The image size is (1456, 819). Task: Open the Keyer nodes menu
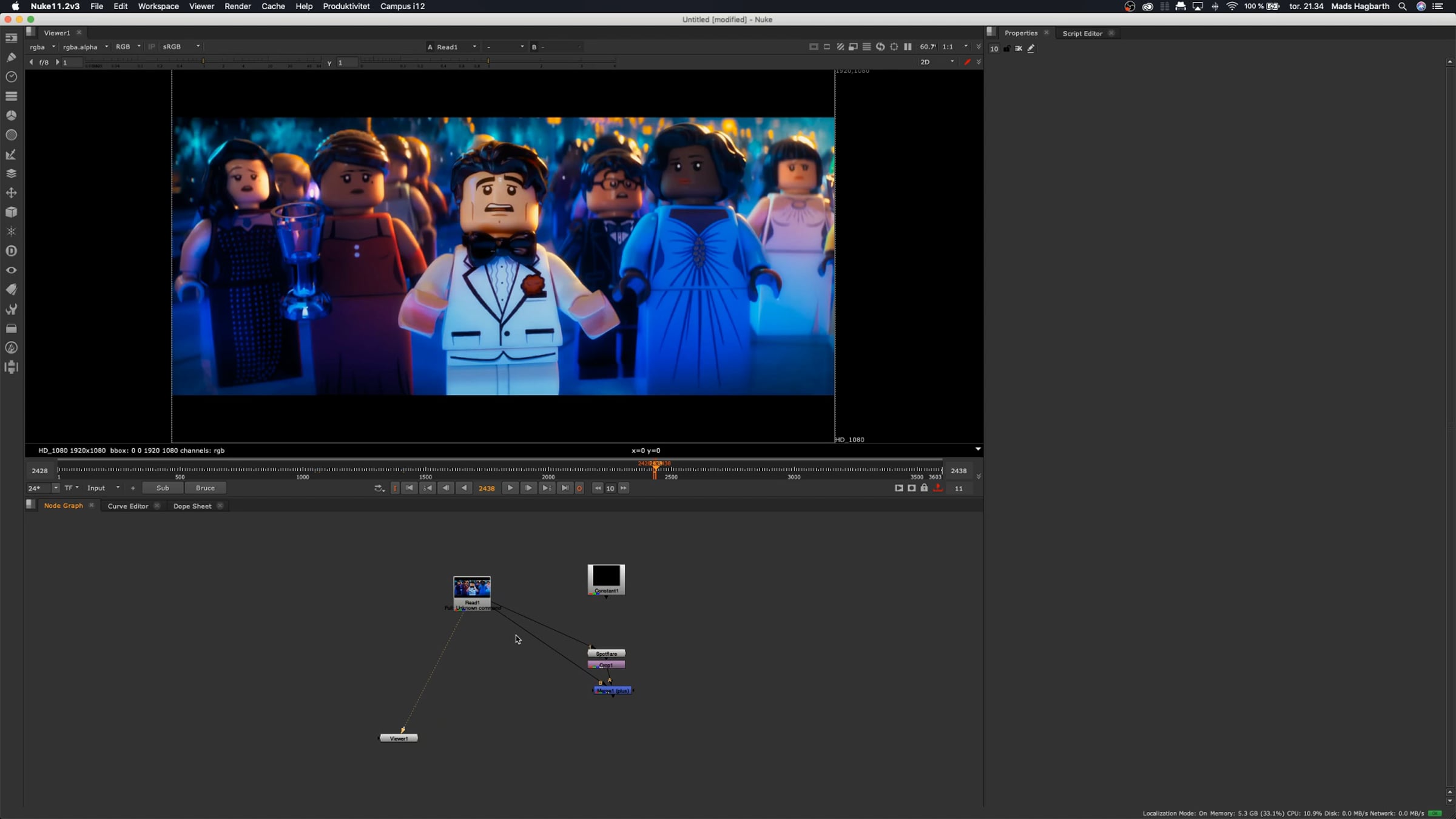tap(11, 154)
